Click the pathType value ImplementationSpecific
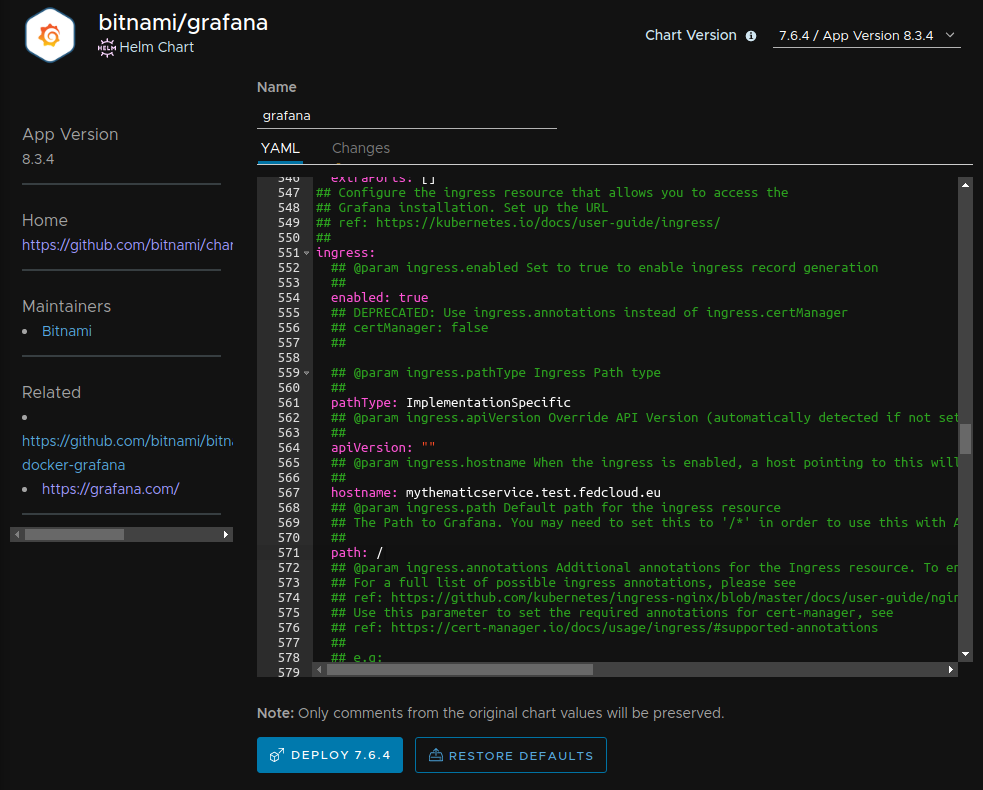 coord(488,403)
